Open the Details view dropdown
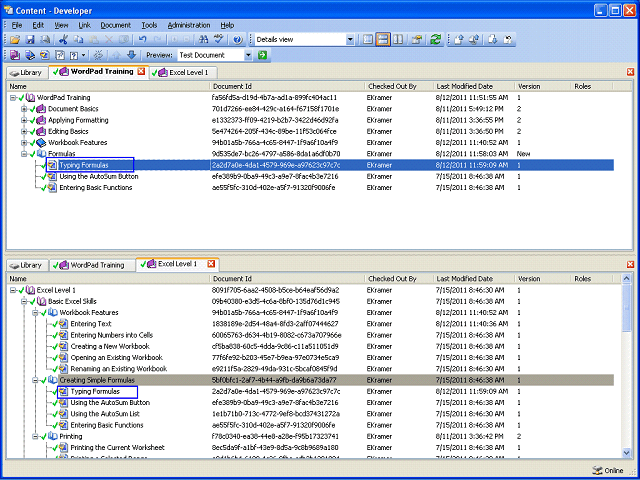The height and width of the screenshot is (480, 640). 350,40
